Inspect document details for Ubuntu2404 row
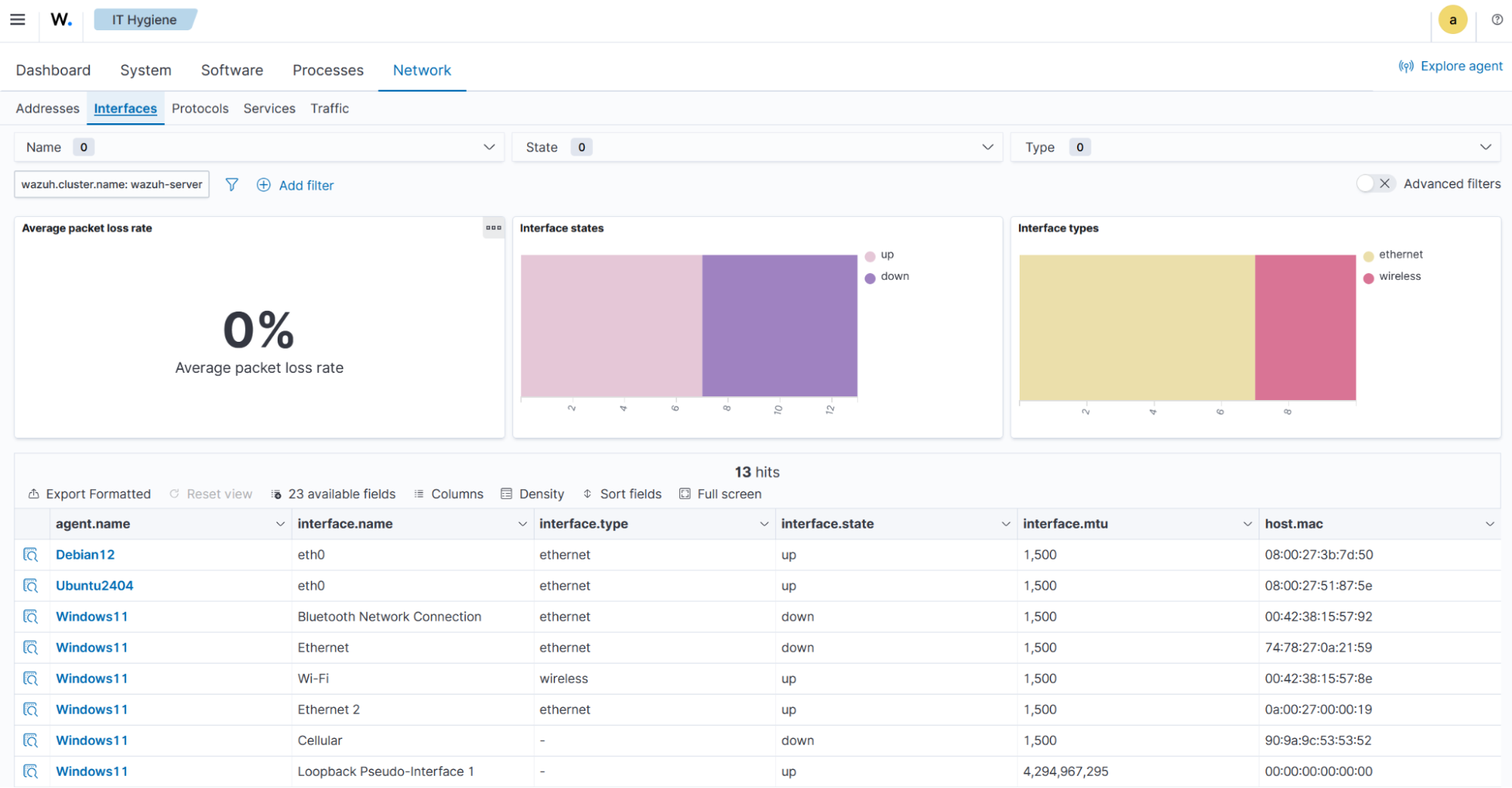This screenshot has height=788, width=1512. (31, 586)
